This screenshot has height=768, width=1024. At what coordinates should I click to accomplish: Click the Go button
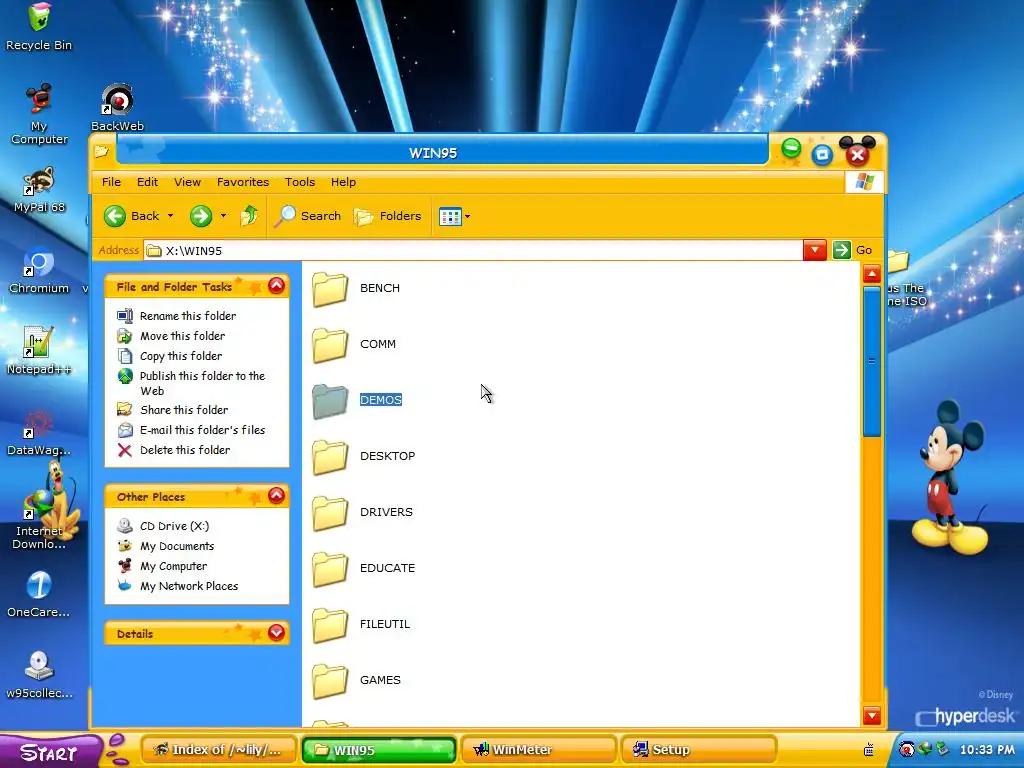[x=853, y=250]
